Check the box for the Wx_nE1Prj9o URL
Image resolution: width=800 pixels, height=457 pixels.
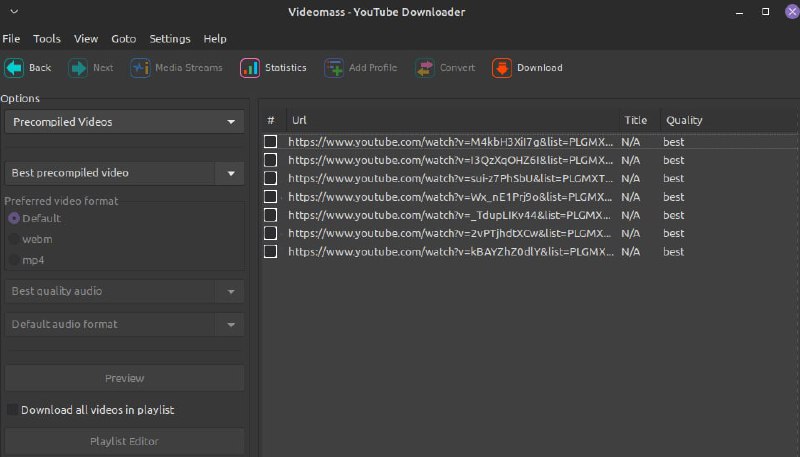click(x=270, y=196)
